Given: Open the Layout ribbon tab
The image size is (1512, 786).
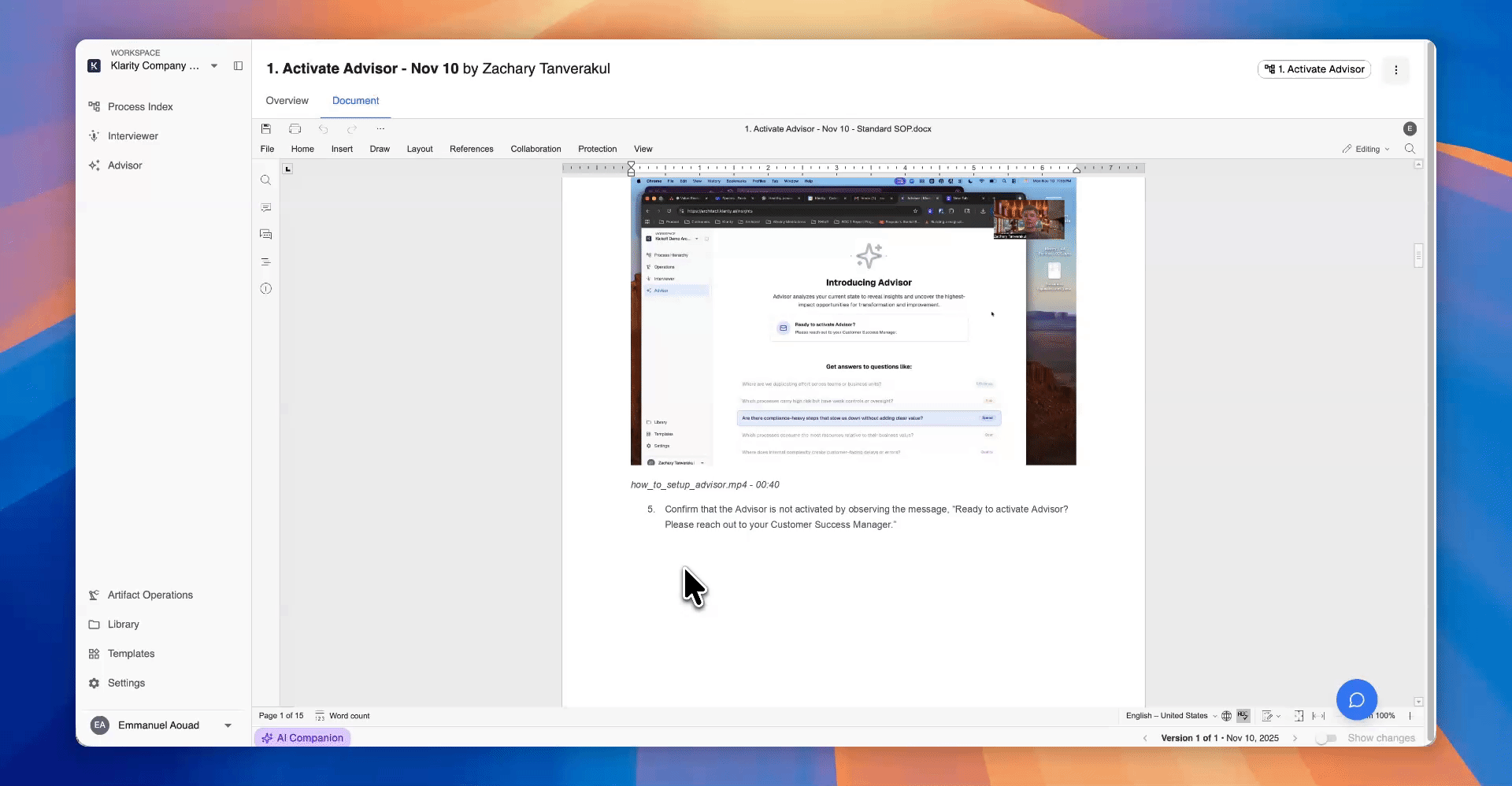Looking at the screenshot, I should (420, 149).
